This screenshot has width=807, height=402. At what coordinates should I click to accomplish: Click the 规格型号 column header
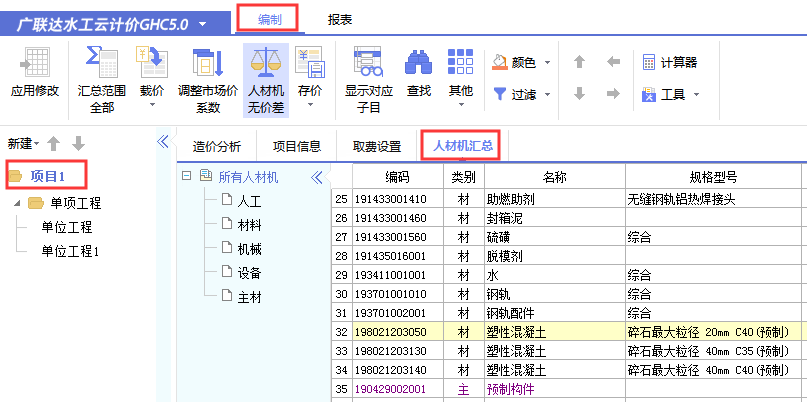tap(713, 177)
